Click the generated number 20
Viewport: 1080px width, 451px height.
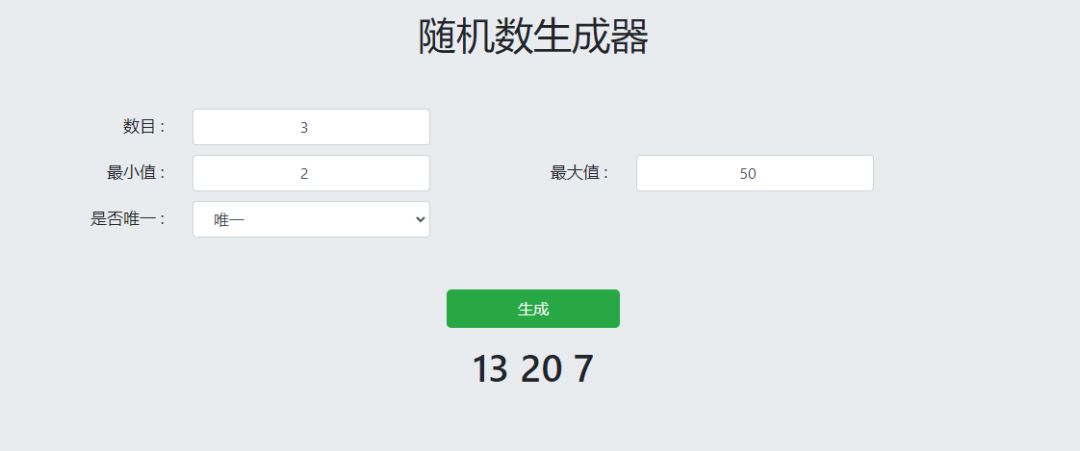click(x=541, y=369)
